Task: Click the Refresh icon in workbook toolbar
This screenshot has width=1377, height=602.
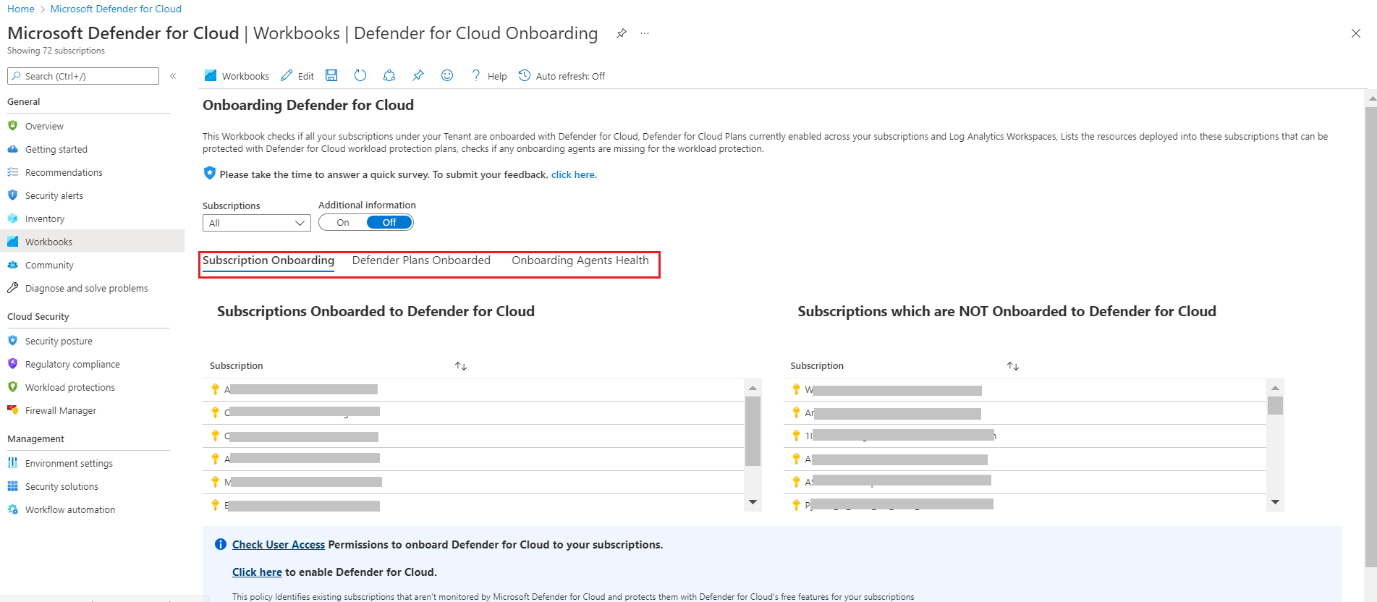Action: [x=360, y=76]
